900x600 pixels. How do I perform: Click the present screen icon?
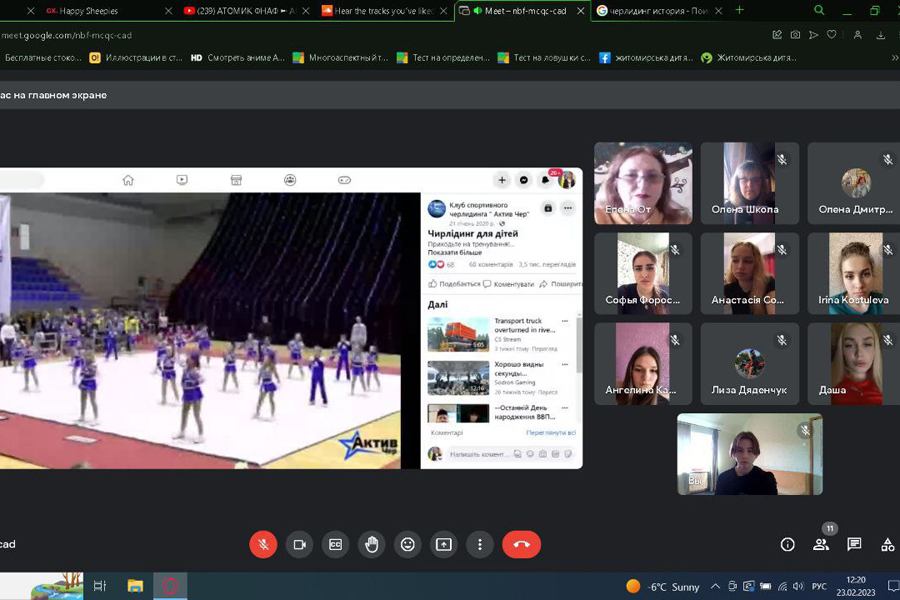(x=443, y=544)
